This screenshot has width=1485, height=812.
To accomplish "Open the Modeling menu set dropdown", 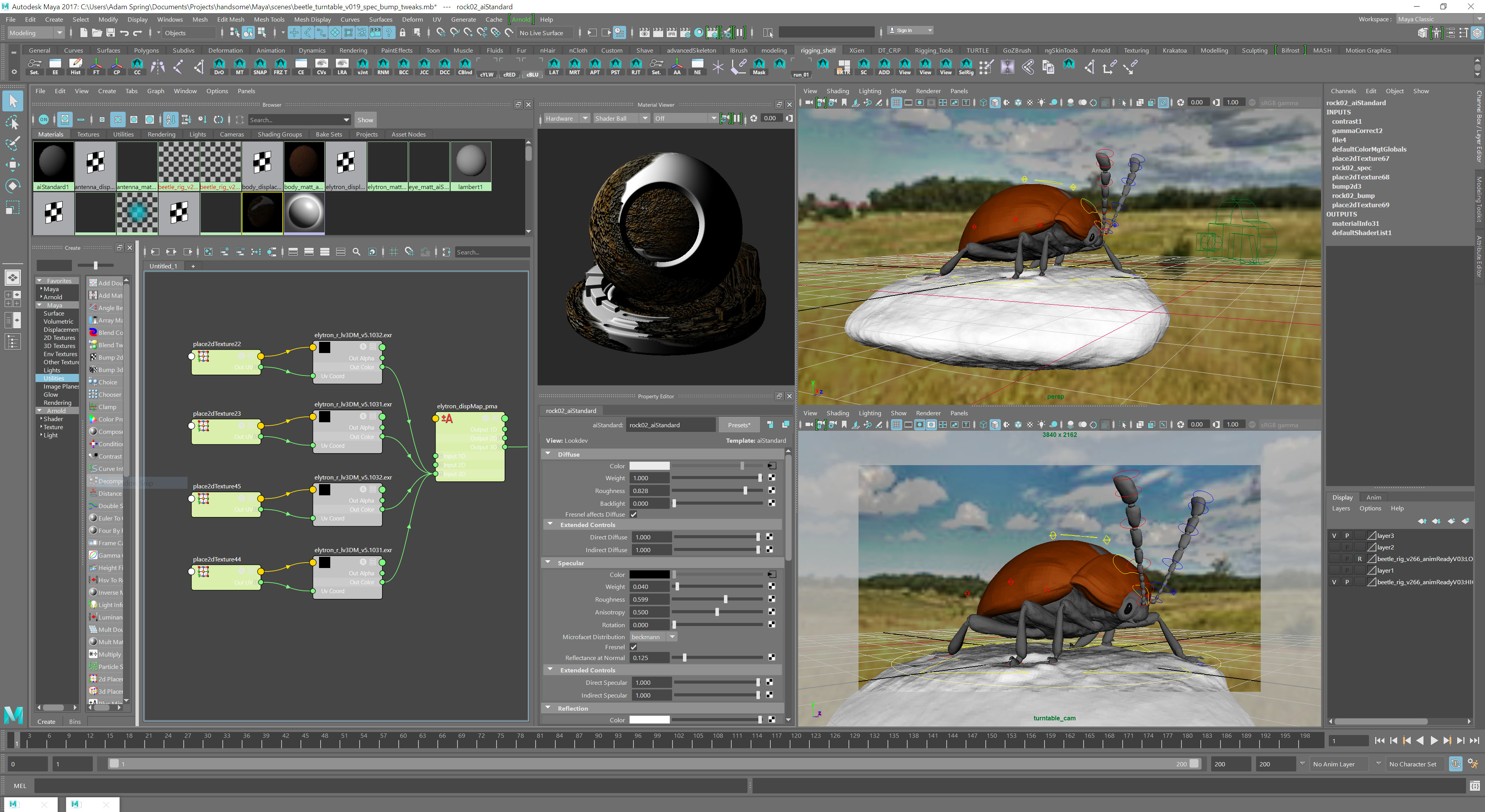I will (x=36, y=33).
